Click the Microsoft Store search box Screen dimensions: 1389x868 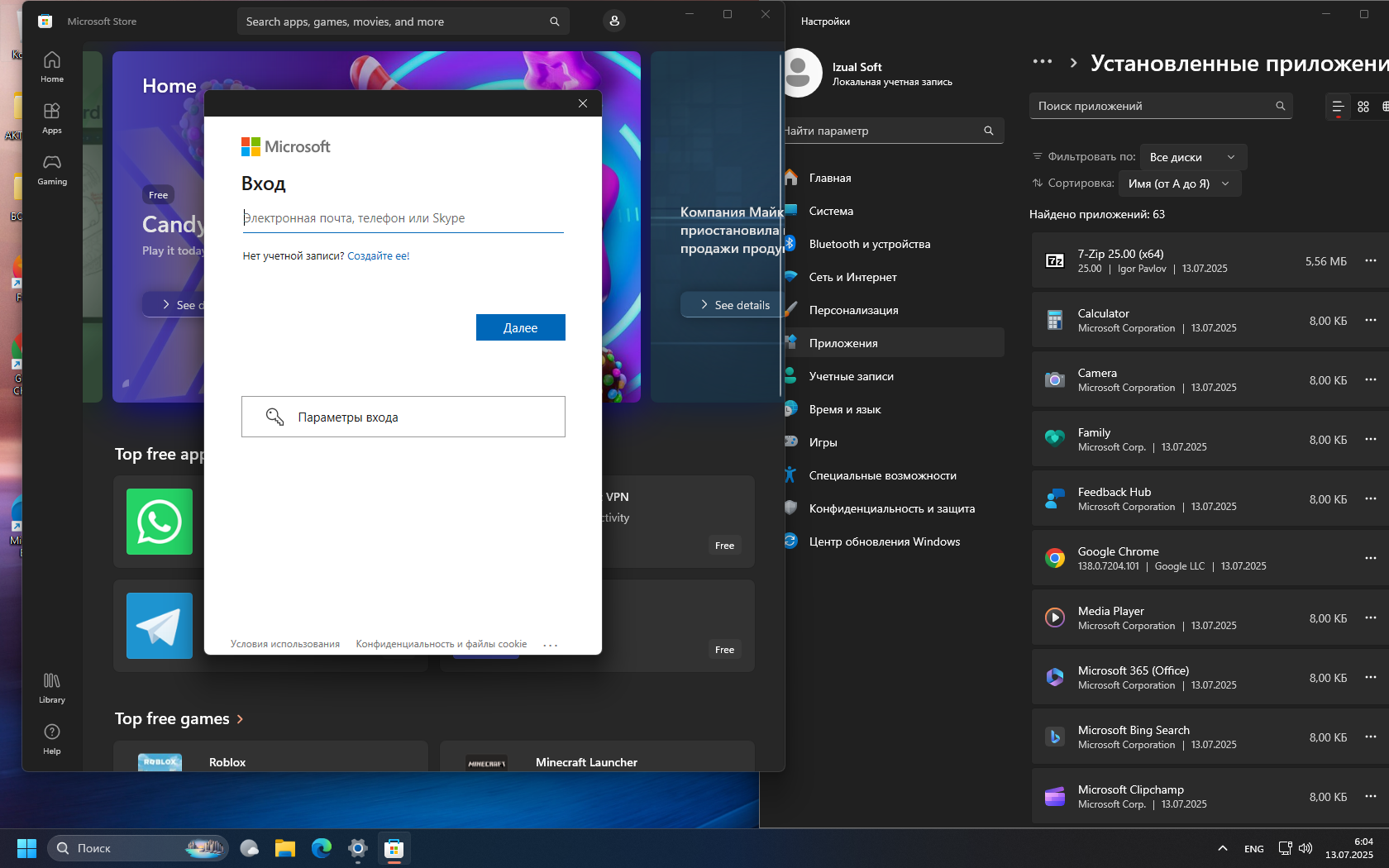pyautogui.click(x=403, y=21)
